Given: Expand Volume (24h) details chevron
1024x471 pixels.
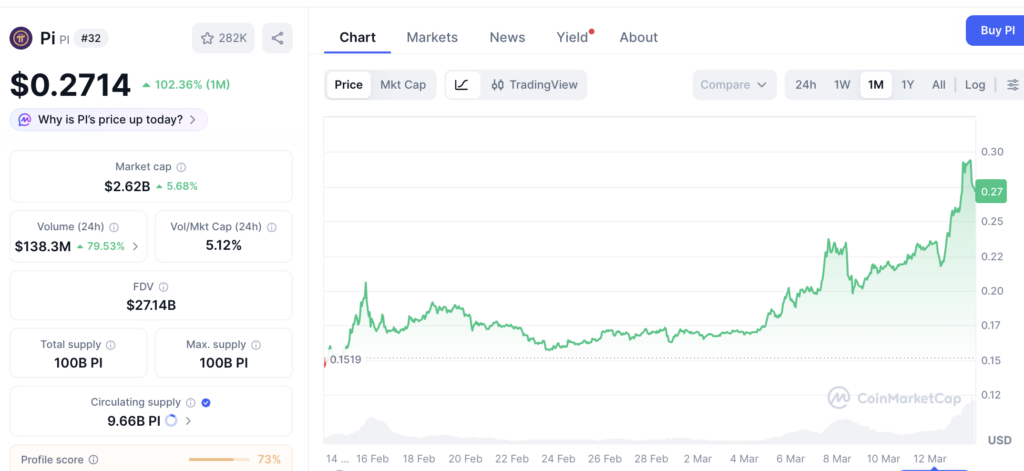Looking at the screenshot, I should [135, 246].
